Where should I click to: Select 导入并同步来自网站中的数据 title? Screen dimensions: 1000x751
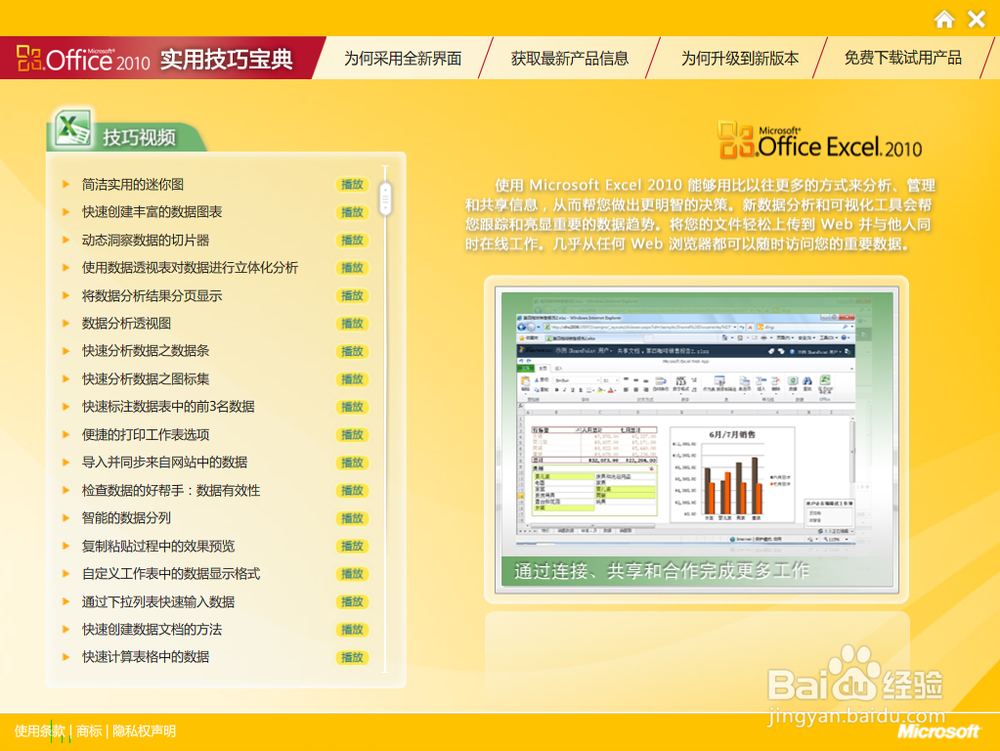pos(165,463)
